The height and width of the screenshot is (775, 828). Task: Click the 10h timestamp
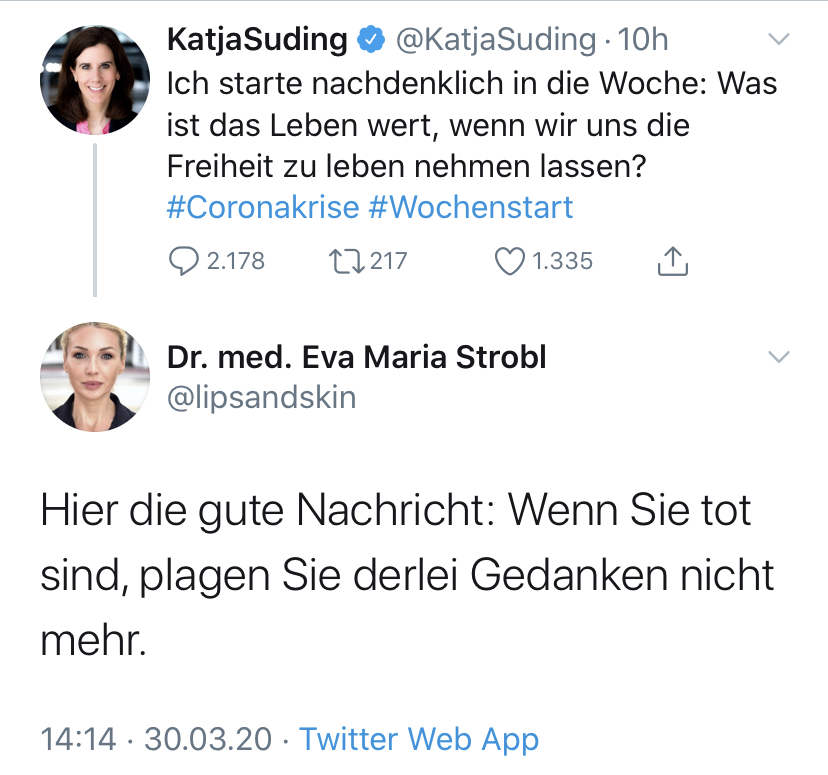643,40
